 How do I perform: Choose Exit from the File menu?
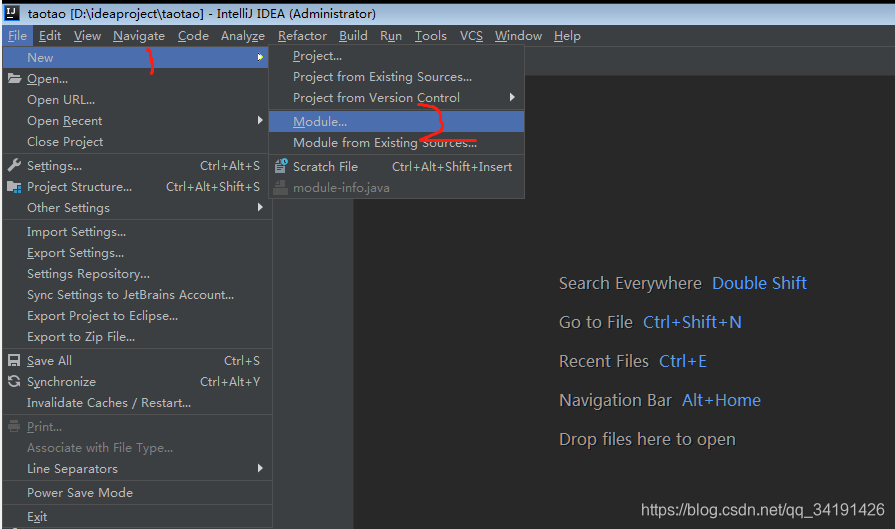point(135,516)
